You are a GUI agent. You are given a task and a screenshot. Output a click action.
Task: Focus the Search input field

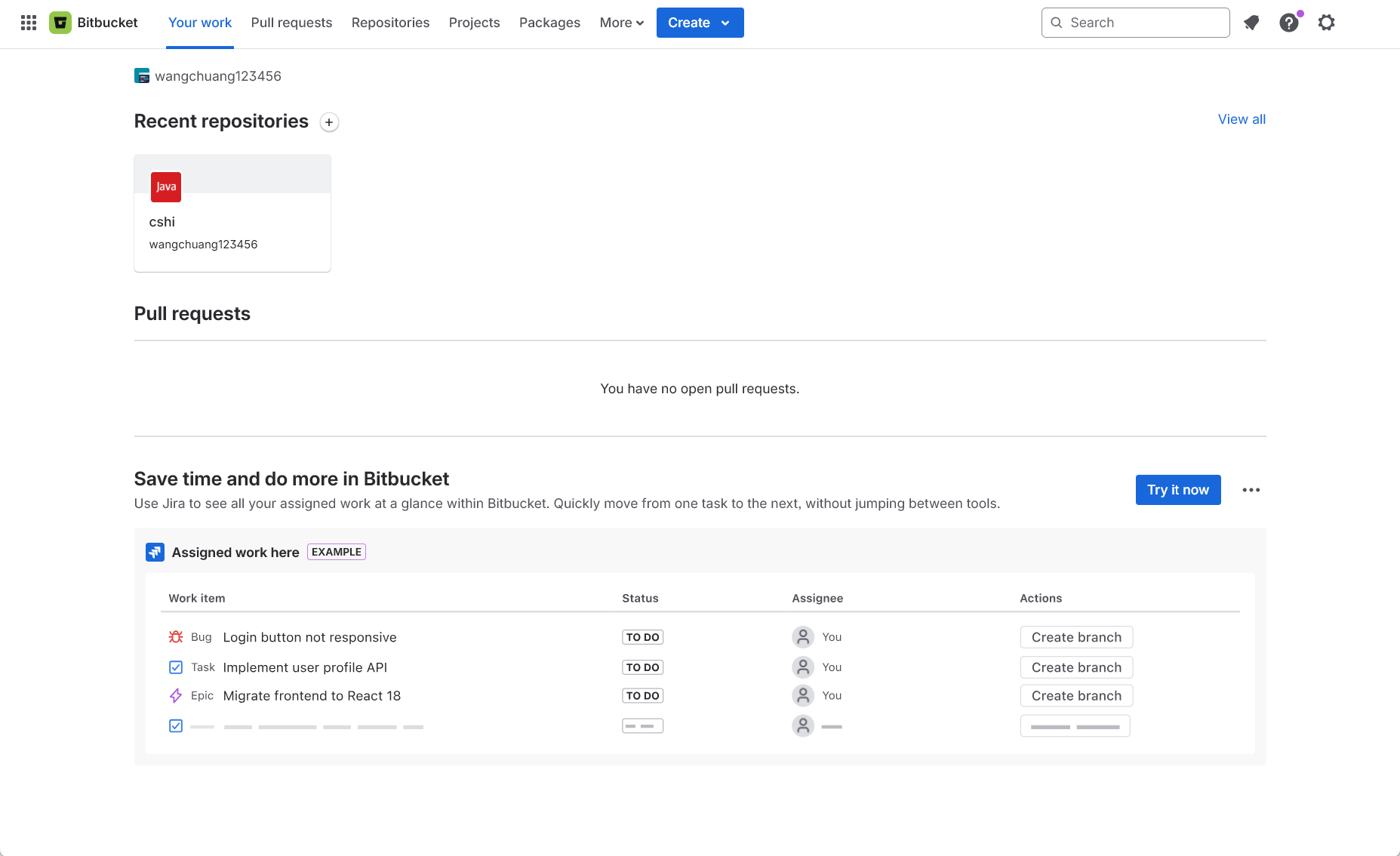[x=1135, y=23]
